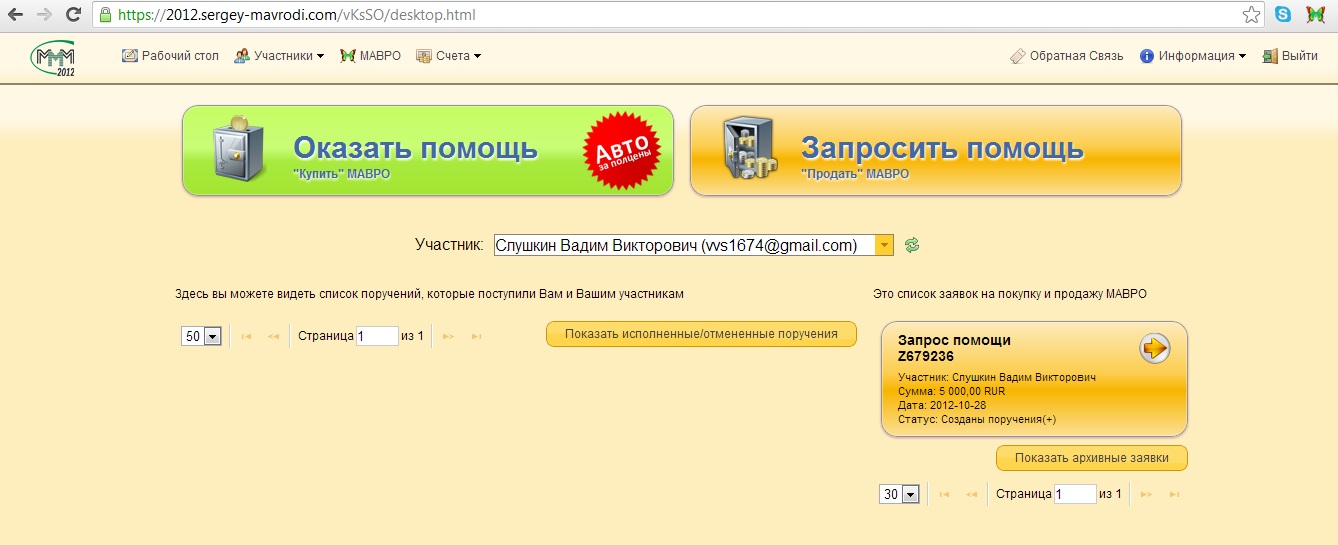Open request Z679236 with arrow icon

point(1155,348)
